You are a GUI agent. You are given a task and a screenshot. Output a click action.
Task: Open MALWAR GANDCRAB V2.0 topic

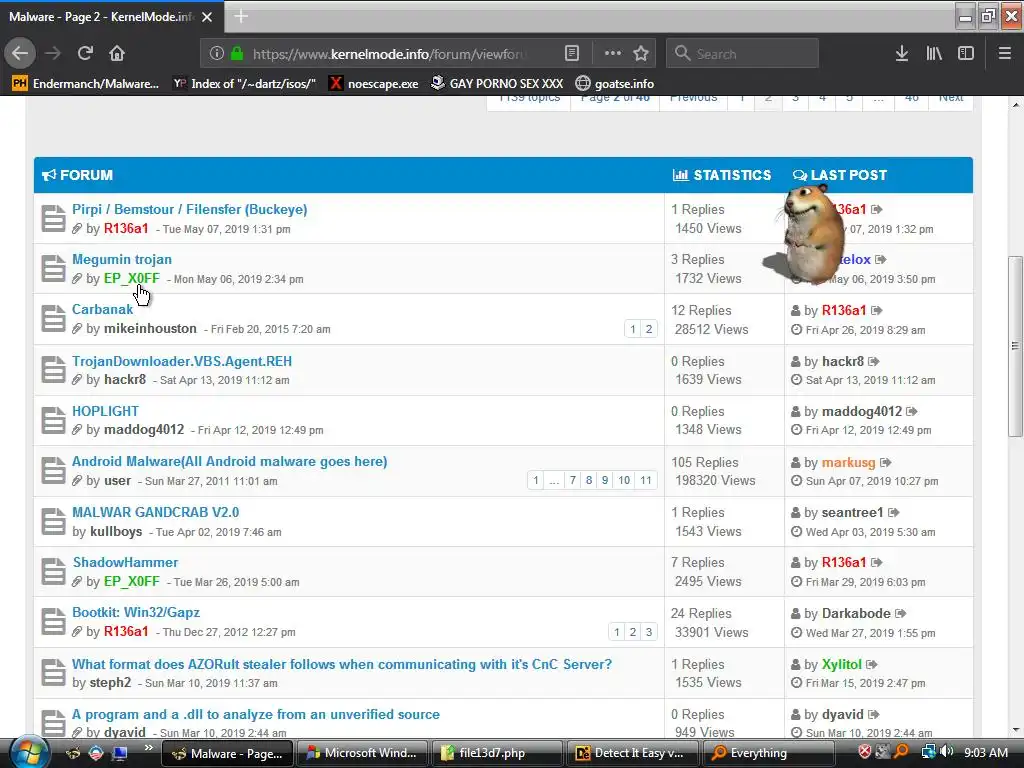[x=155, y=513]
